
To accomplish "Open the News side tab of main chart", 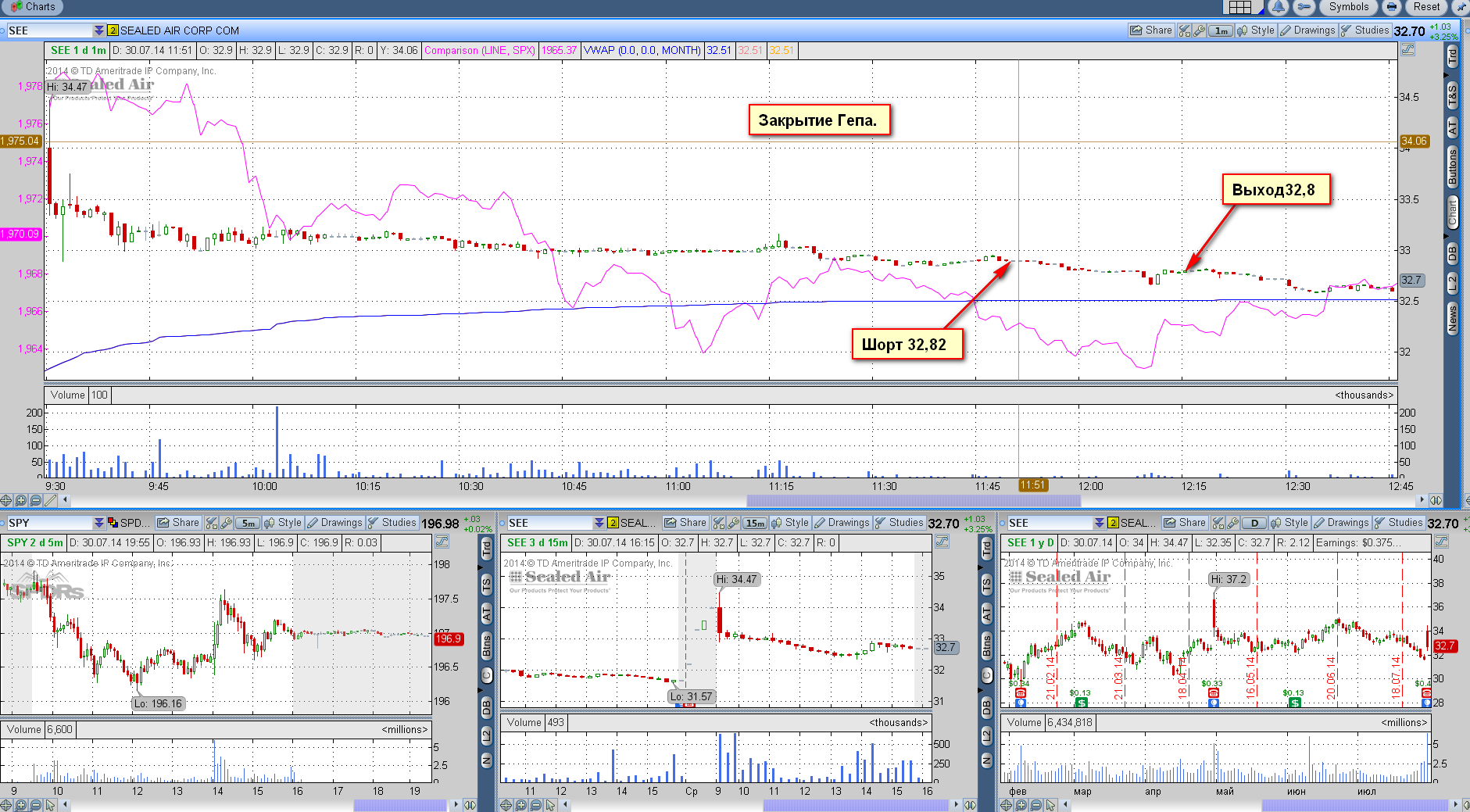I will (1452, 319).
